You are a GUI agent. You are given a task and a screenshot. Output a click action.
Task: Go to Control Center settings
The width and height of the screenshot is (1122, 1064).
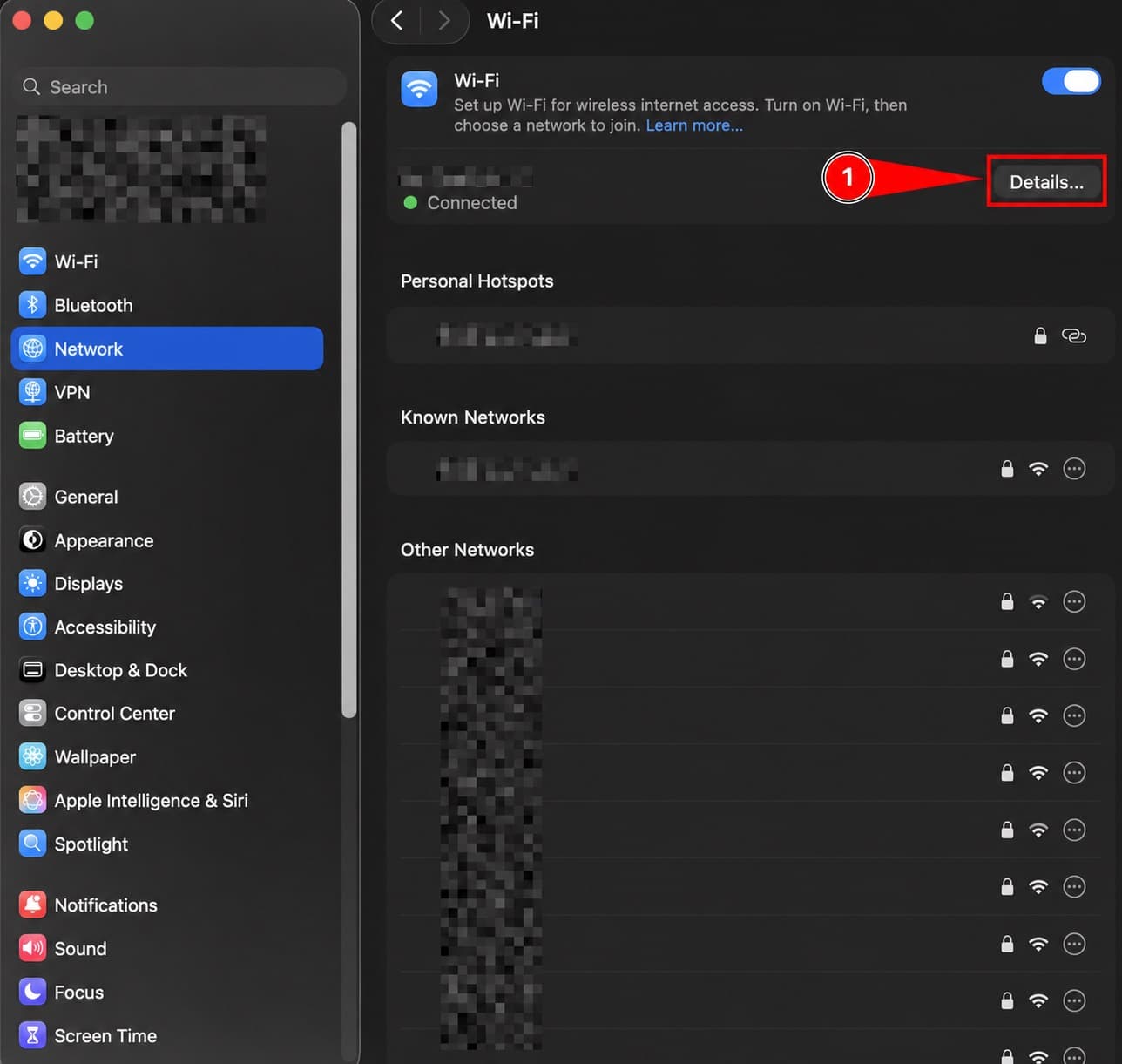(x=166, y=714)
